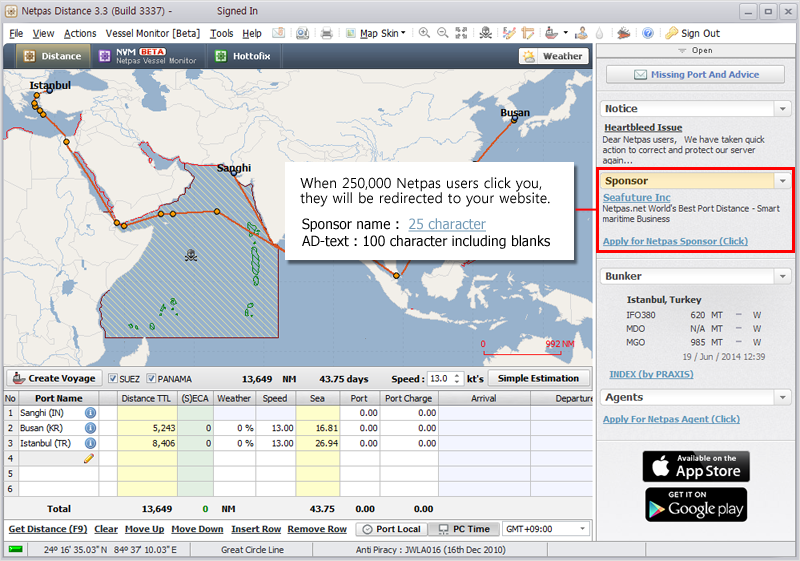Click the red cargo ship icon
Screen dimensions: 800x561
click(x=623, y=33)
